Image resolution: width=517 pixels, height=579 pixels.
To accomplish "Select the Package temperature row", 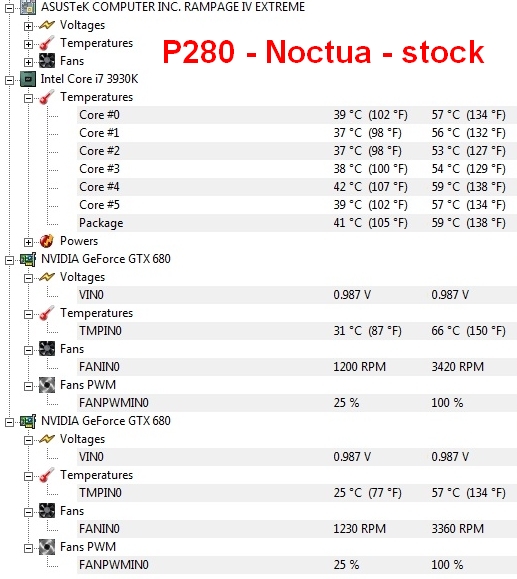I will click(297, 223).
